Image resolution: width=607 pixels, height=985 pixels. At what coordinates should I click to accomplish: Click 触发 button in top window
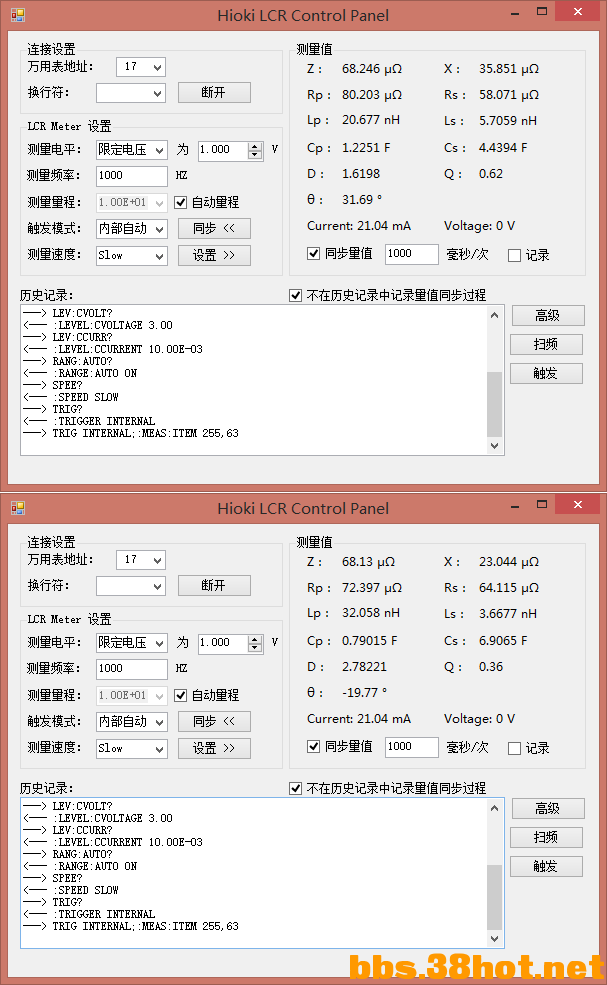click(547, 373)
